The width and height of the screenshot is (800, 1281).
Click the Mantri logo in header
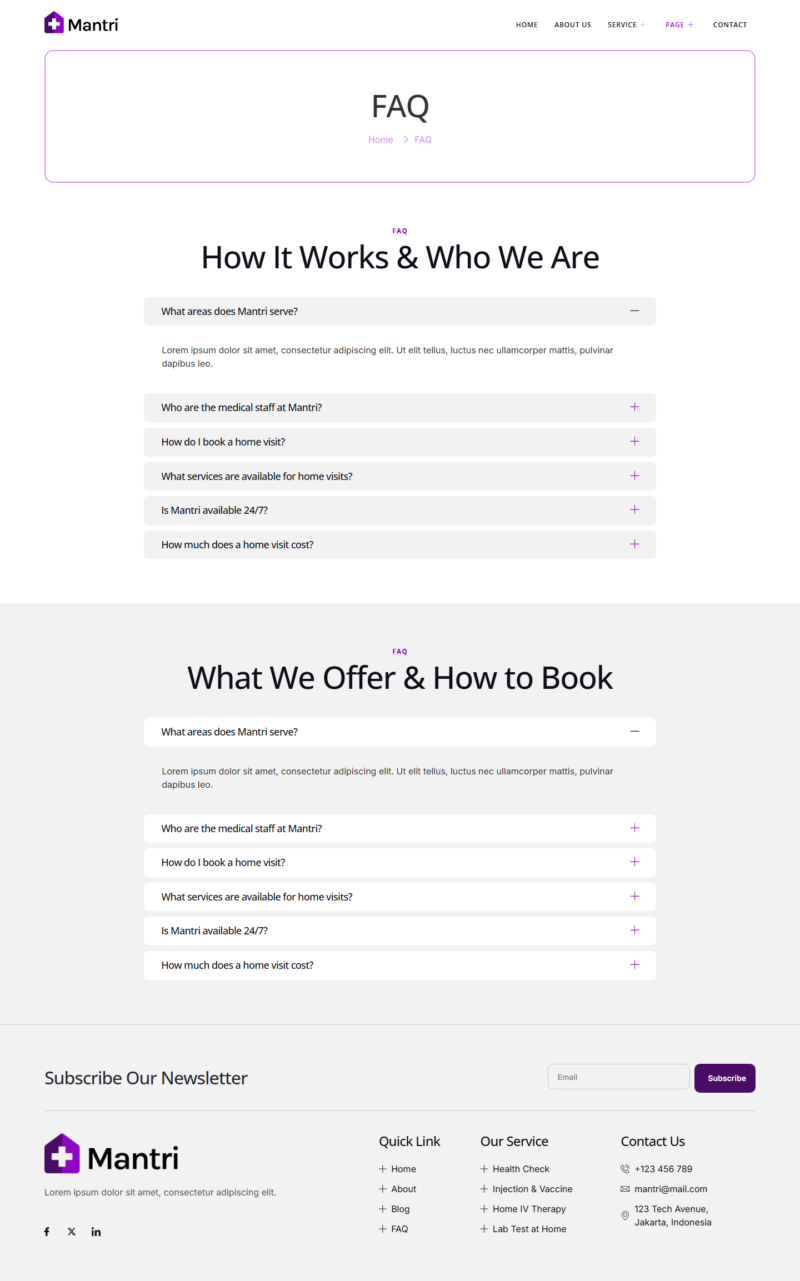(81, 23)
